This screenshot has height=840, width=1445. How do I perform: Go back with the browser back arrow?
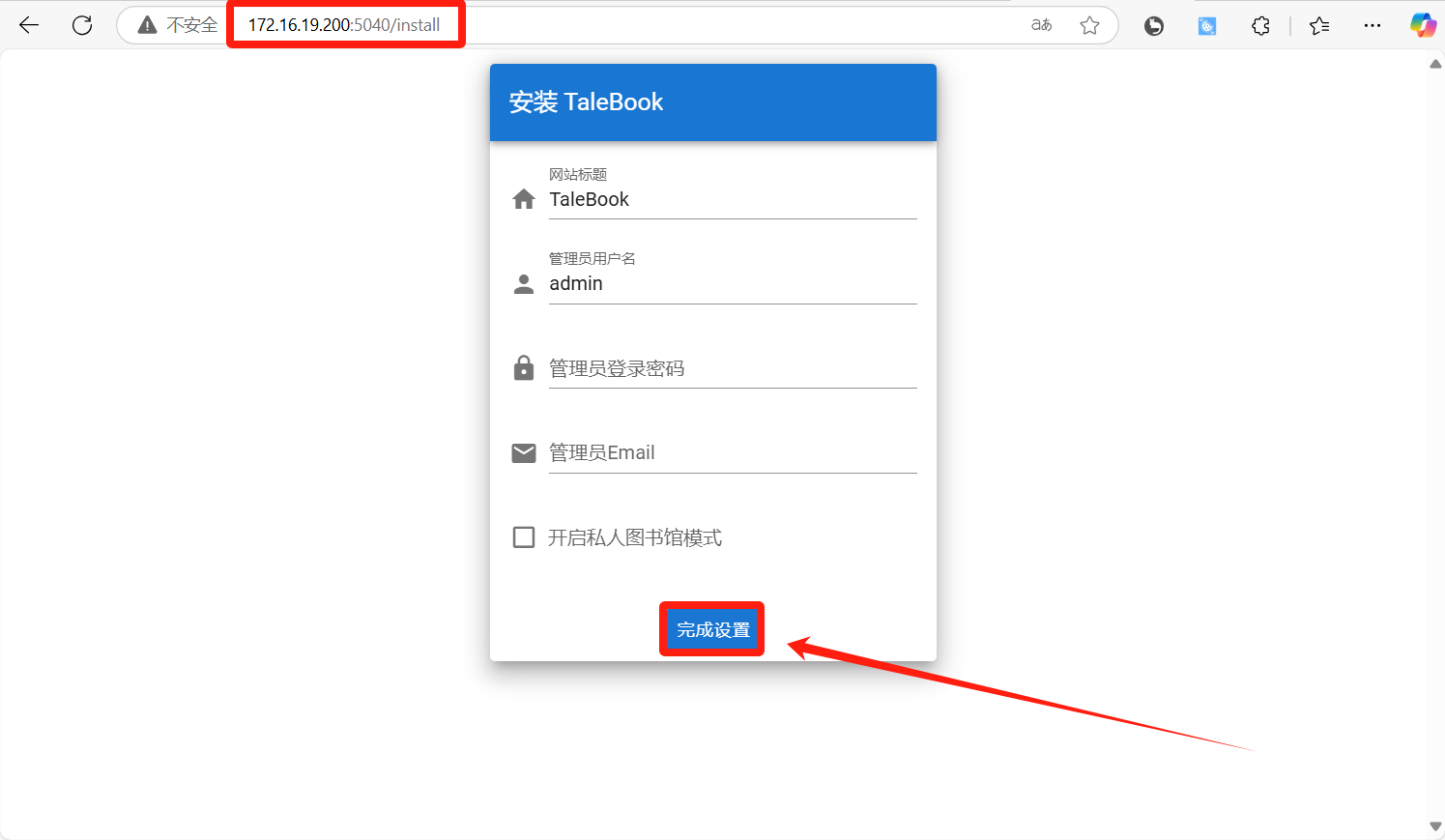click(x=29, y=25)
